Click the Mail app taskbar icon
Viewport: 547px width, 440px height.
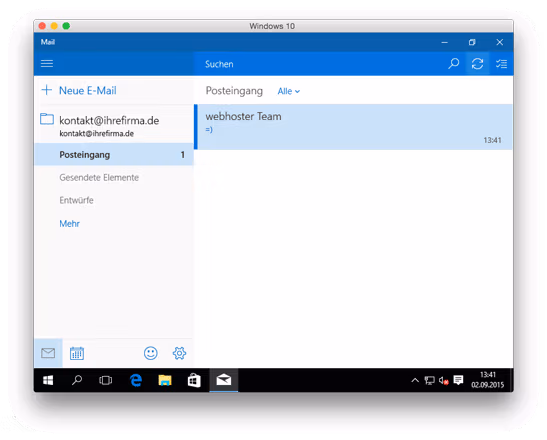click(x=224, y=380)
